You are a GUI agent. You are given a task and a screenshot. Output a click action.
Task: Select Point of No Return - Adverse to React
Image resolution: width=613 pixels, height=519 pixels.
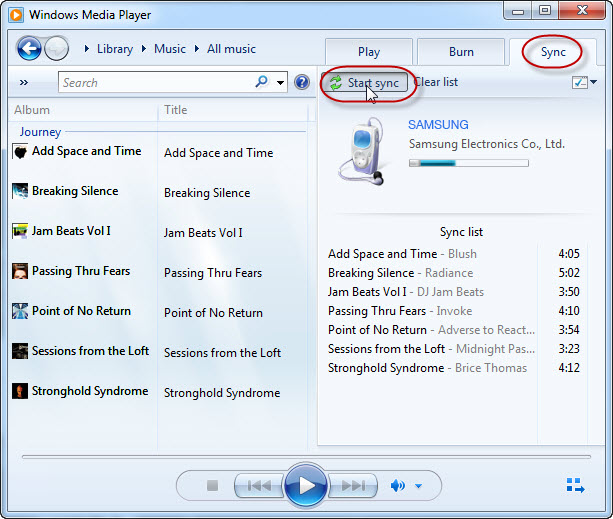pyautogui.click(x=431, y=330)
